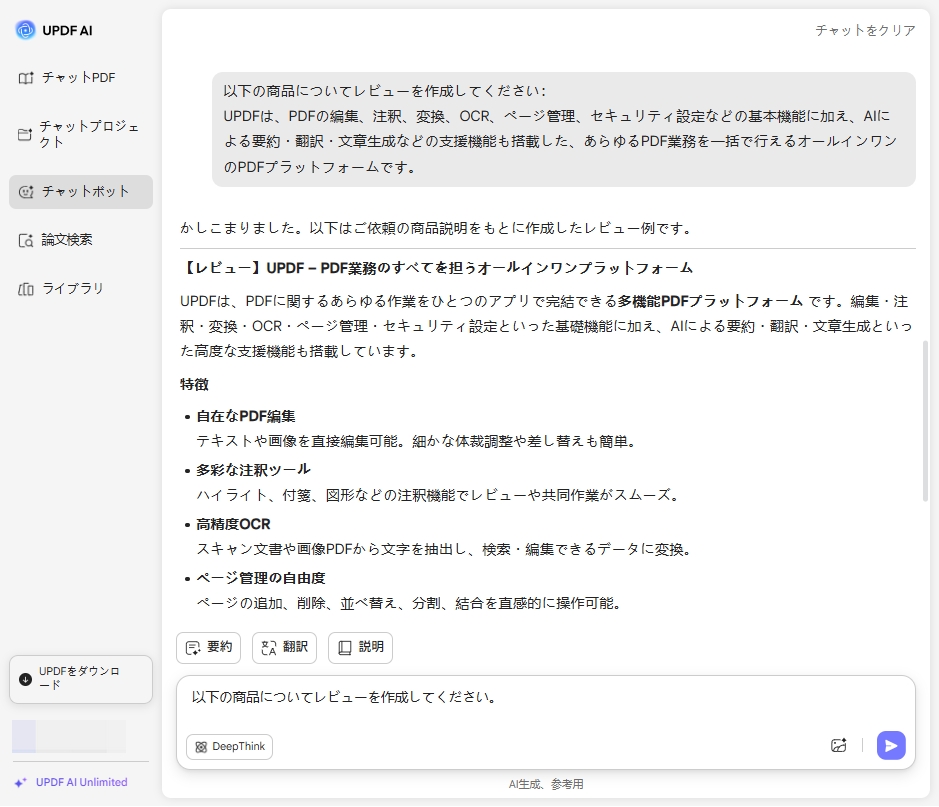Open チャットPDF from the sidebar
Image resolution: width=939 pixels, height=807 pixels.
pos(80,78)
